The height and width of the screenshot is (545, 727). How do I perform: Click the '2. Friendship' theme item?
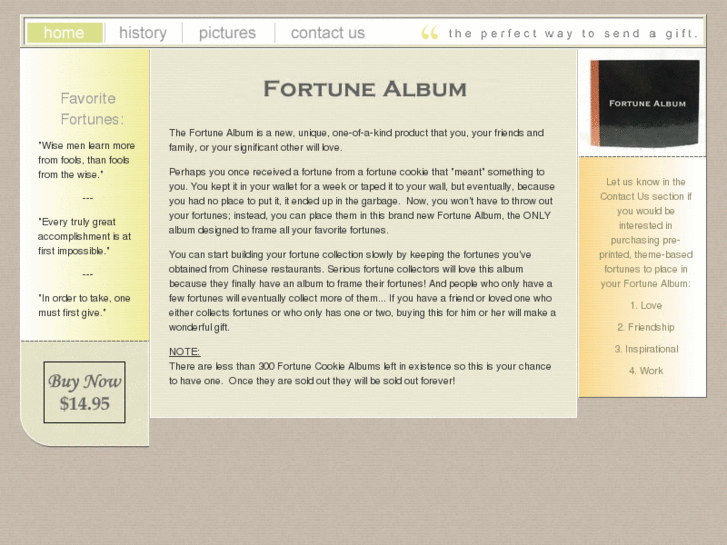[646, 327]
